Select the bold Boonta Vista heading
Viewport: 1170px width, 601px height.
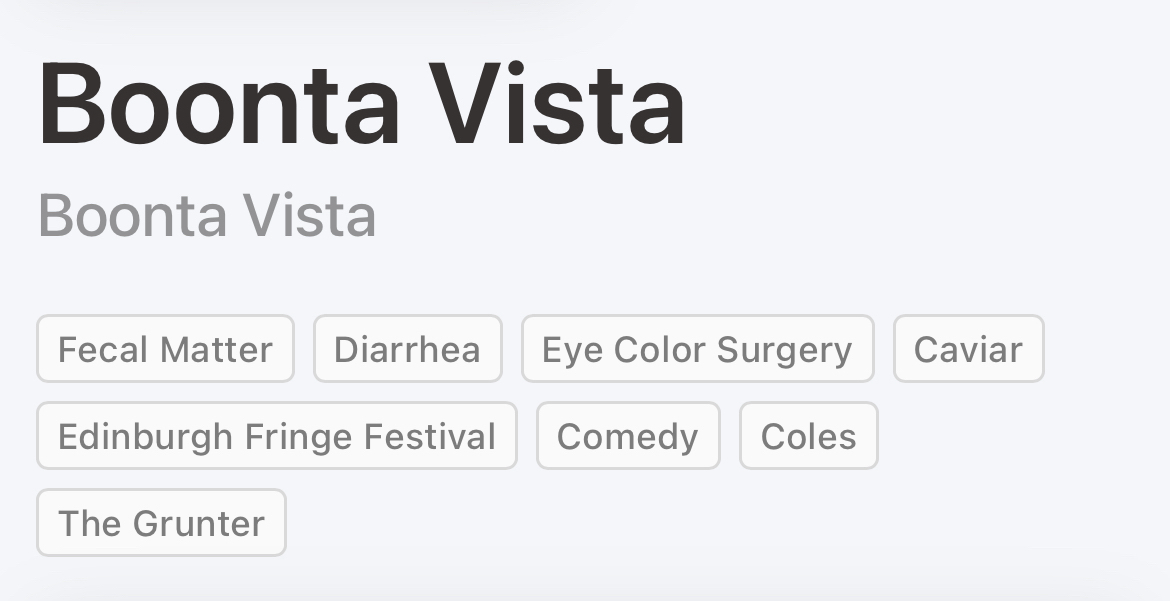click(362, 104)
